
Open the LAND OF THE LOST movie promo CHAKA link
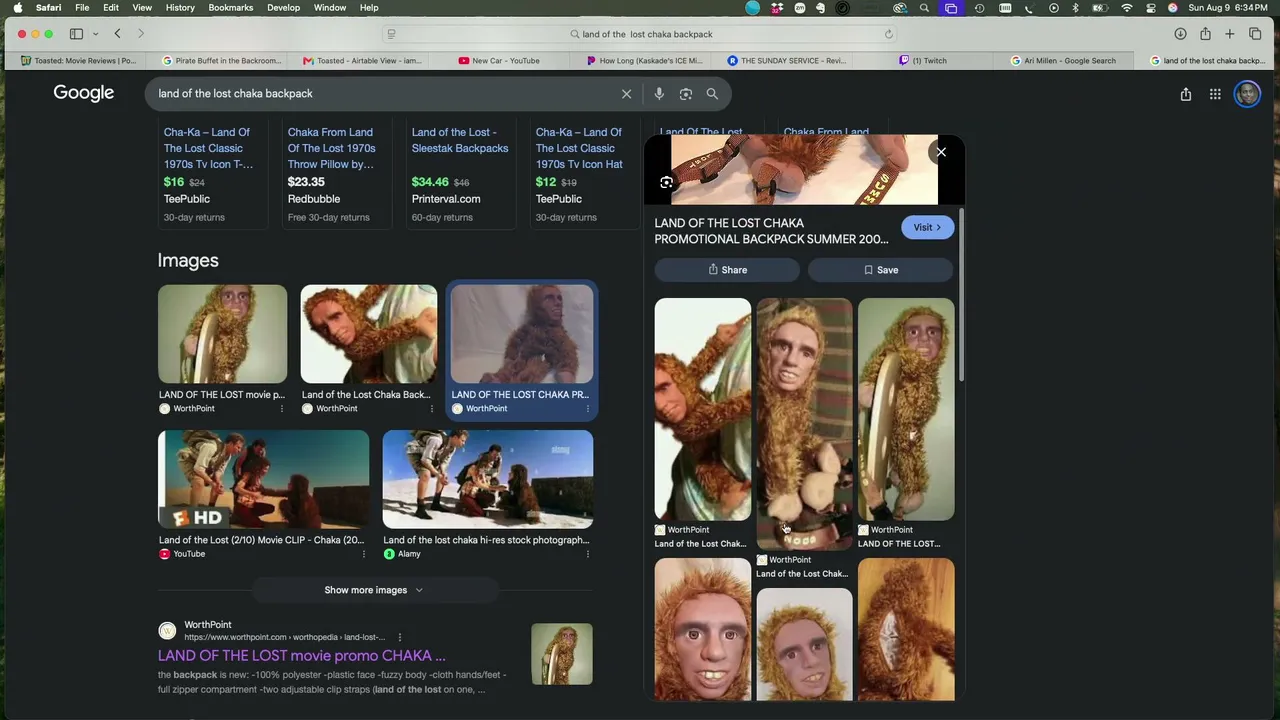click(302, 656)
